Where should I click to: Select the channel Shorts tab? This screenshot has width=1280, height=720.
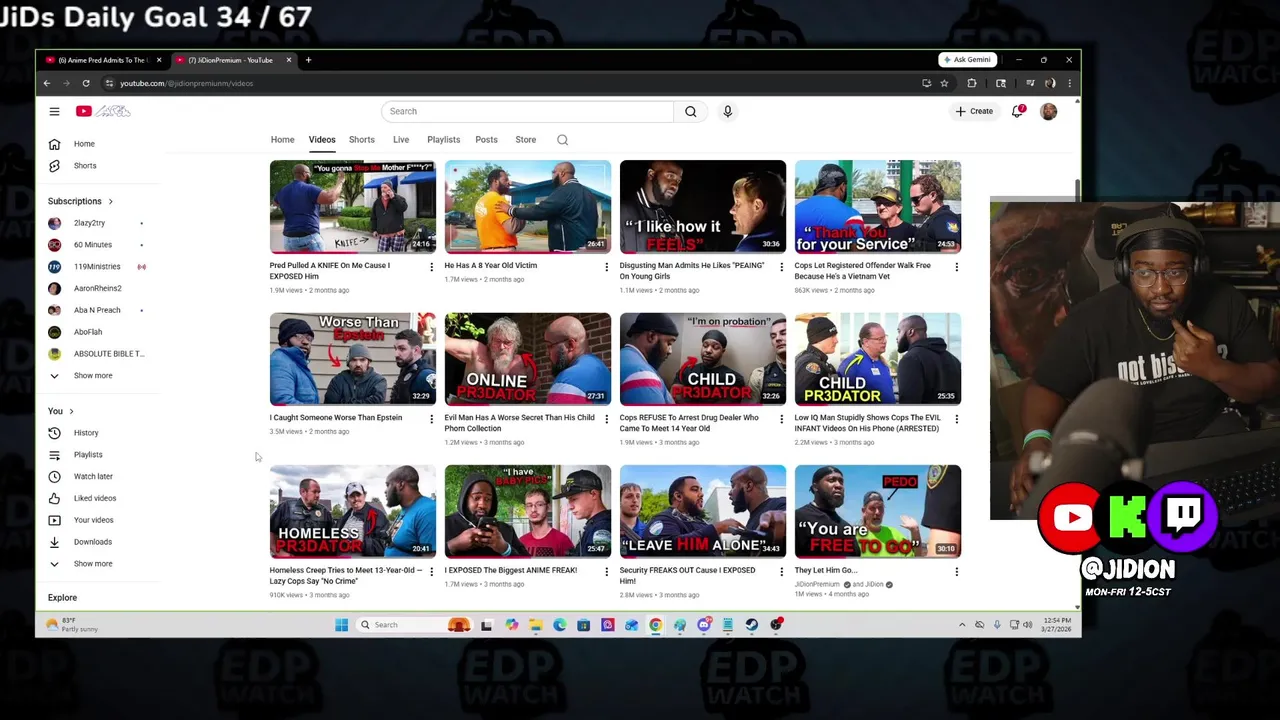361,140
